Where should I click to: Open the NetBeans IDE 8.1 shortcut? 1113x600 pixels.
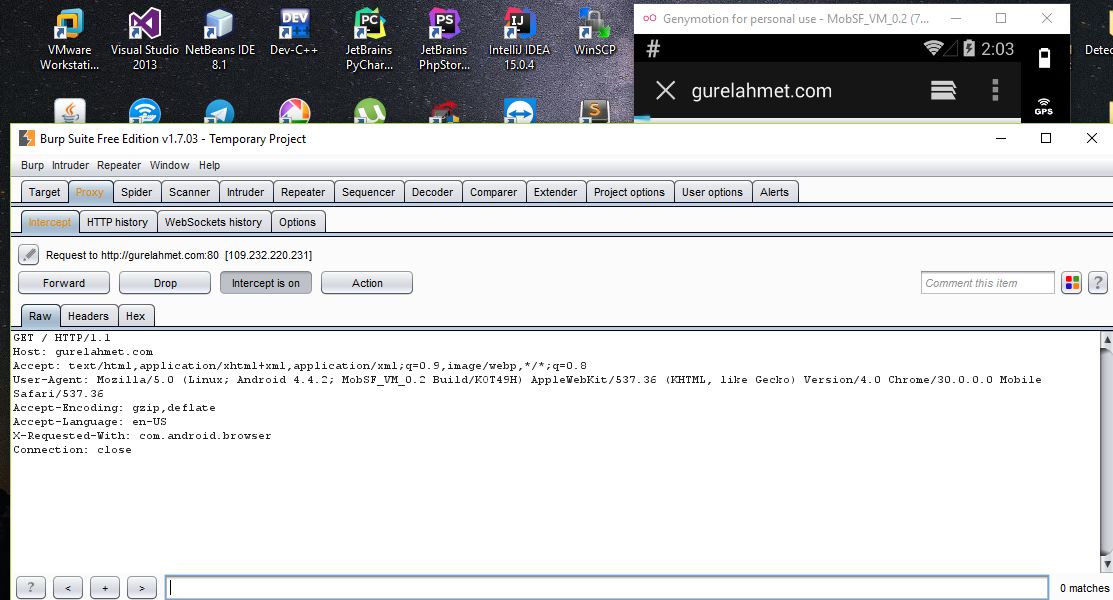(218, 40)
